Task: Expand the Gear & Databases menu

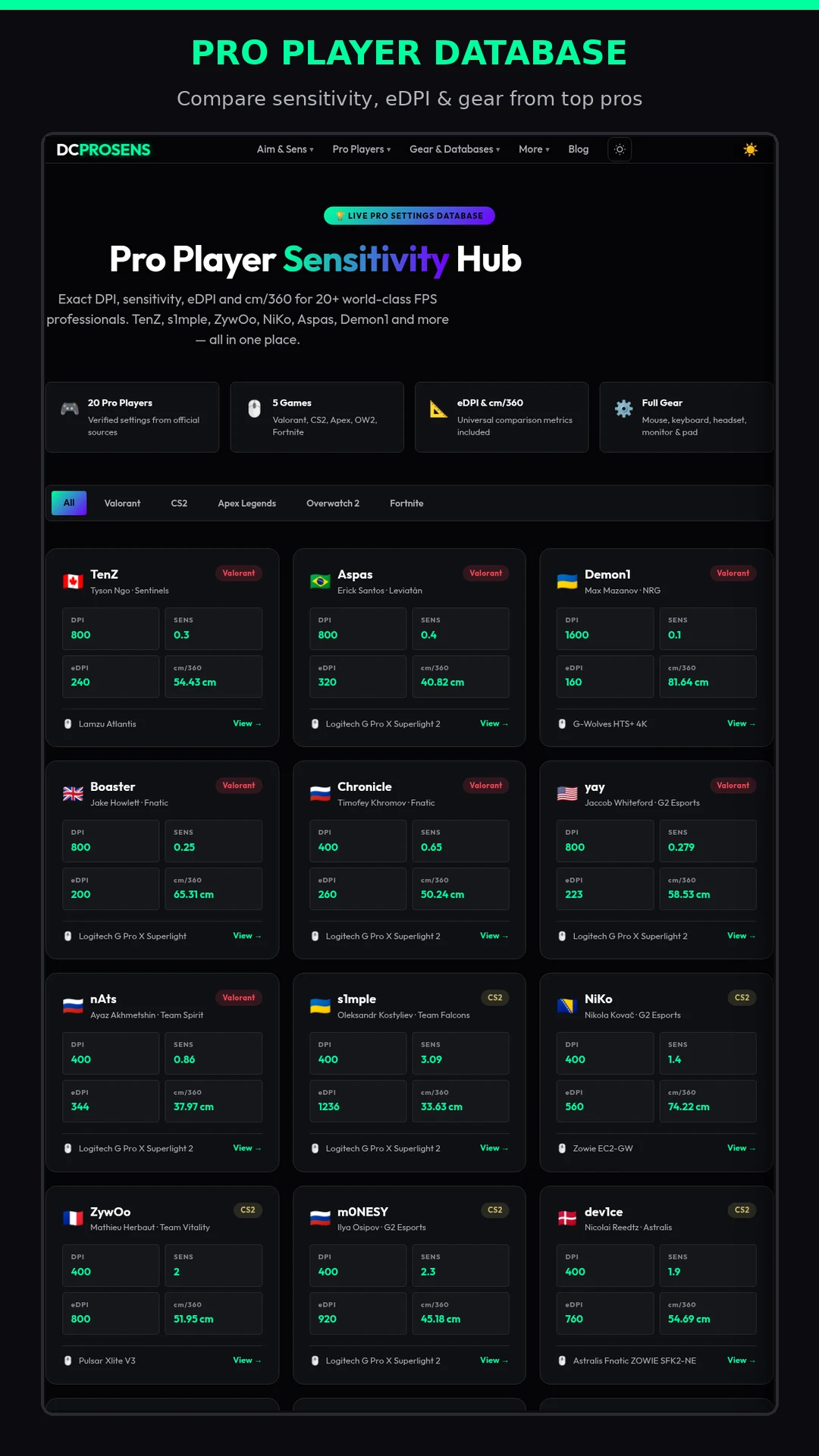Action: (455, 149)
